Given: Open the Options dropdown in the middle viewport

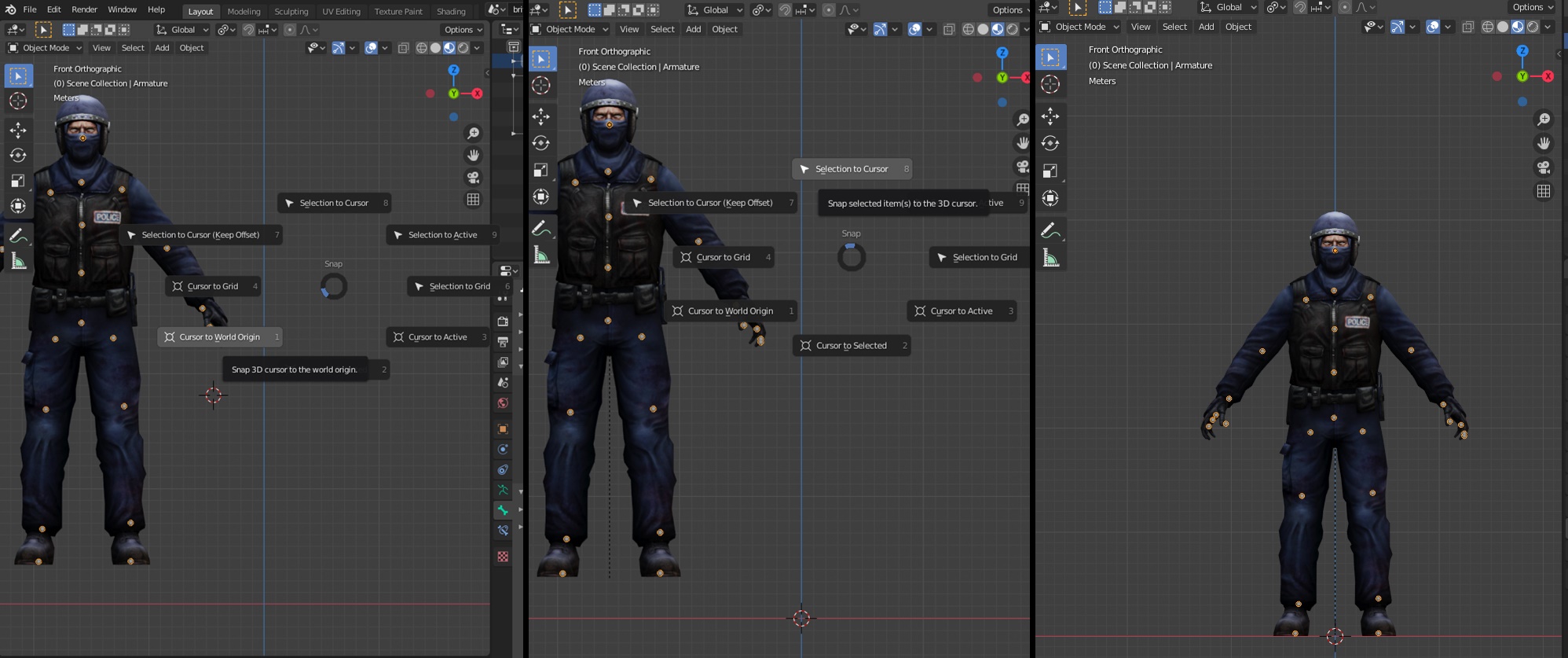Looking at the screenshot, I should (1009, 9).
